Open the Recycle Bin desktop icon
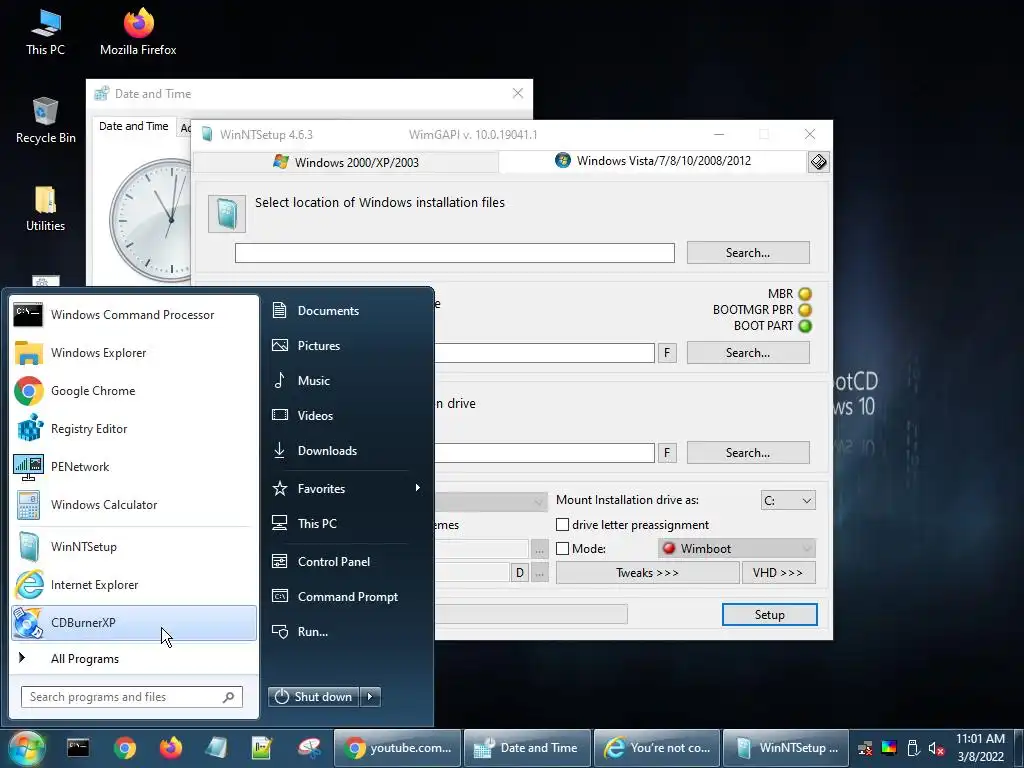Image resolution: width=1024 pixels, height=768 pixels. 45,120
